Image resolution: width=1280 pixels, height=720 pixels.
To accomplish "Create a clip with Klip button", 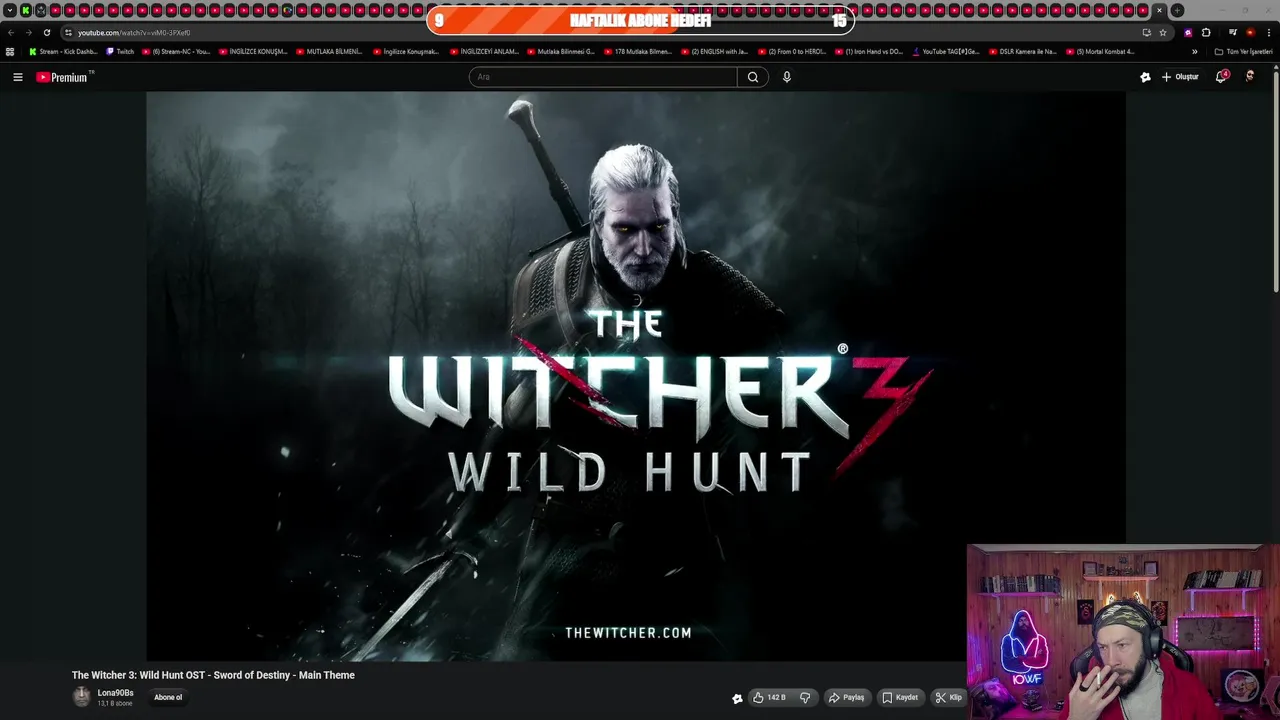I will click(x=948, y=698).
